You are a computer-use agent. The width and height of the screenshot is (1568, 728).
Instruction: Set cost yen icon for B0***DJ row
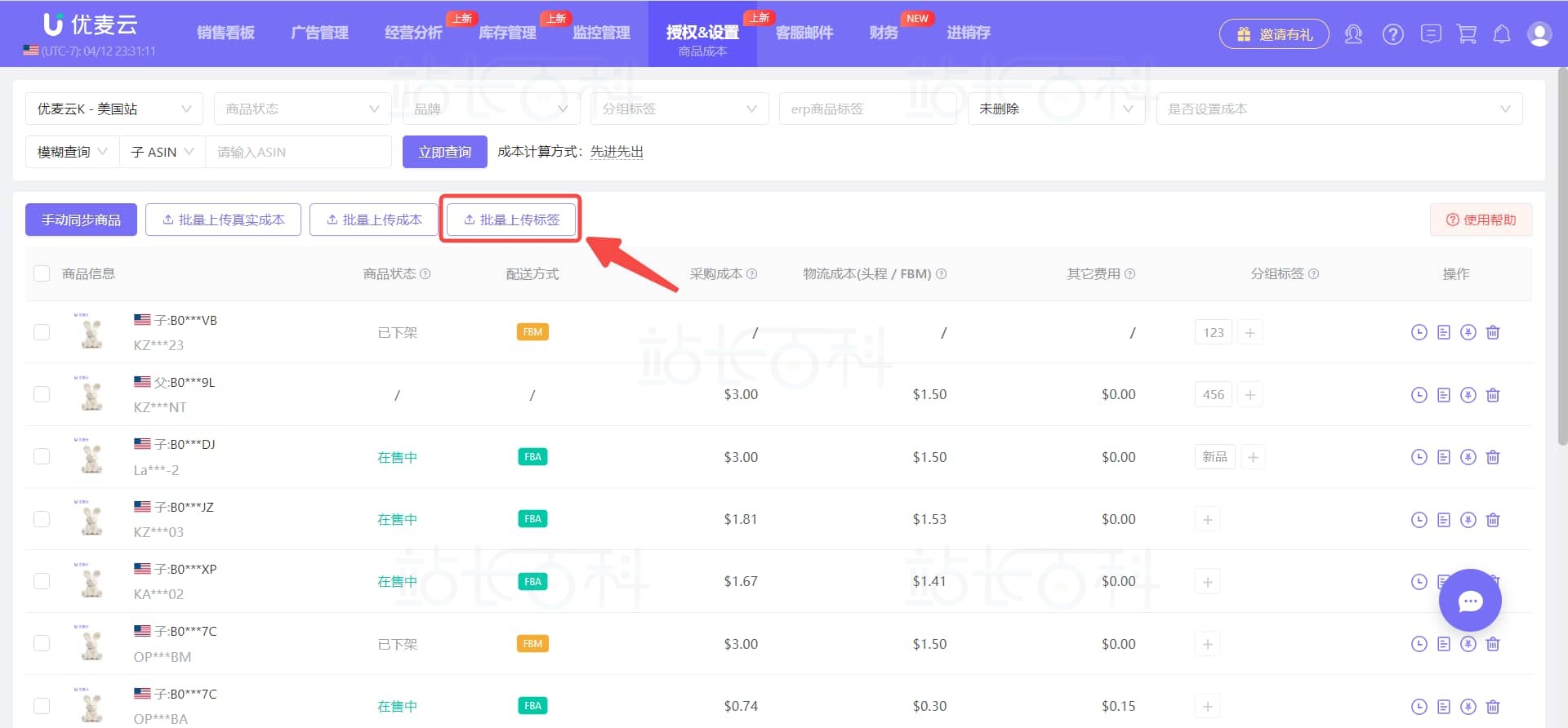pos(1468,457)
